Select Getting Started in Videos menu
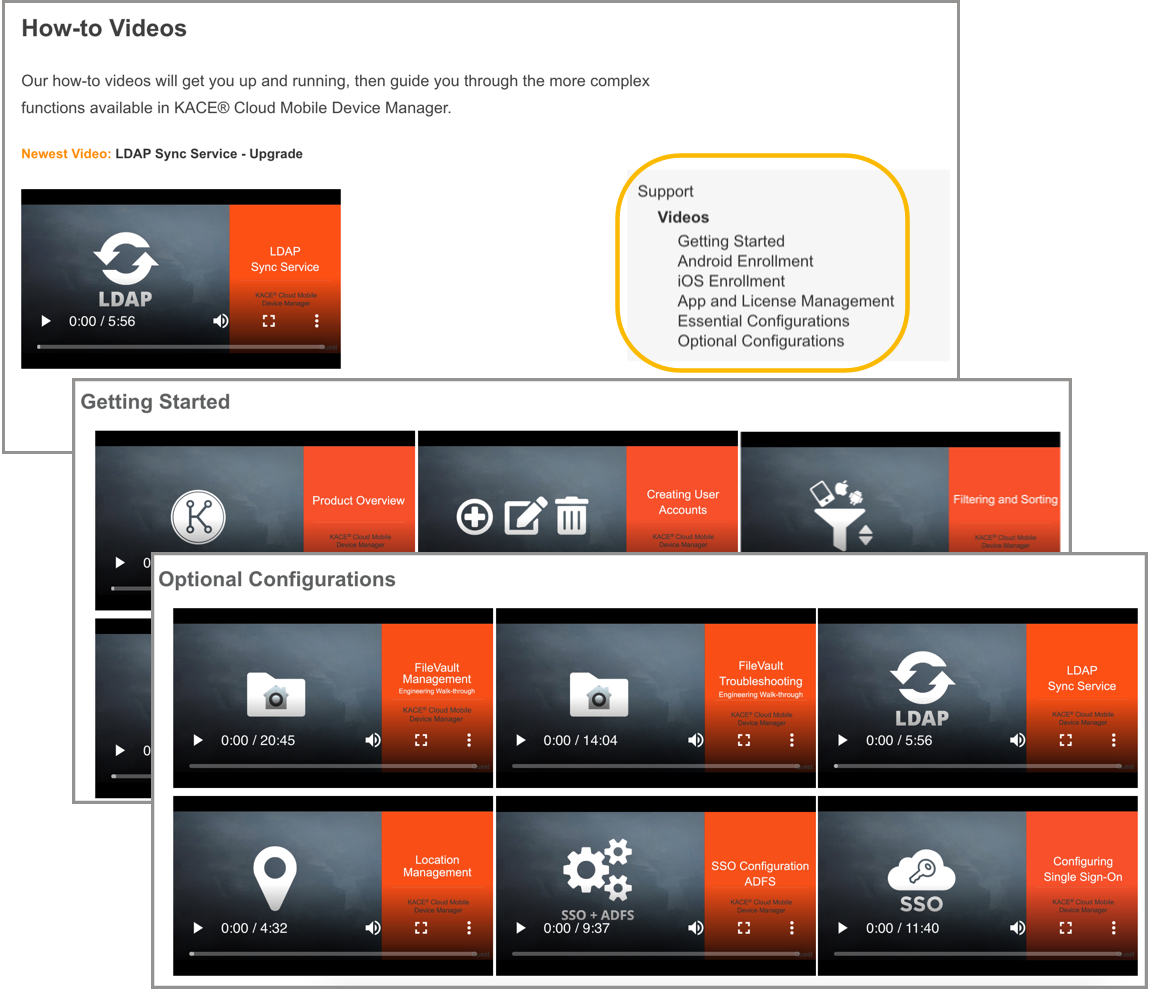The image size is (1149, 991). tap(730, 241)
